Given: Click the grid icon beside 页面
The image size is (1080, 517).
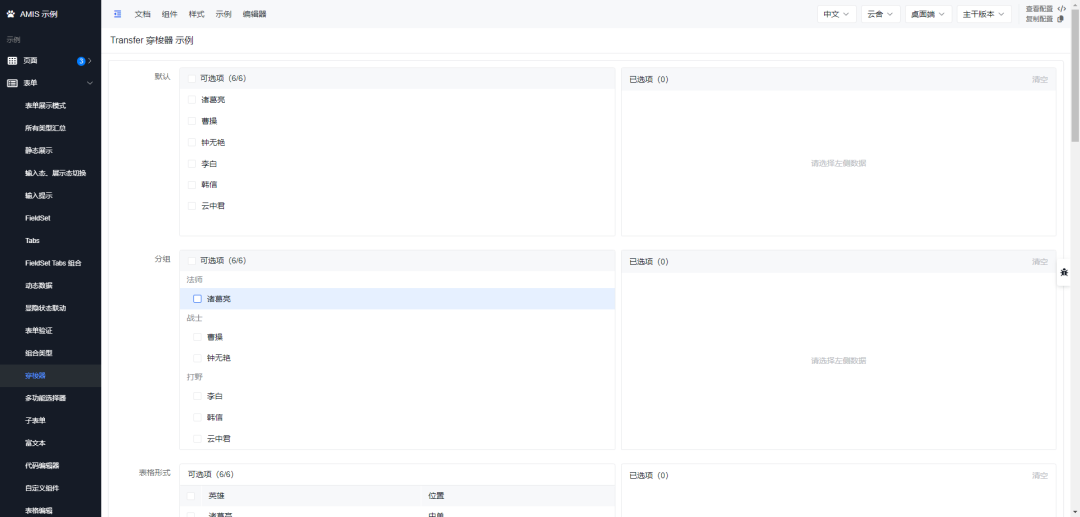Looking at the screenshot, I should 12,61.
